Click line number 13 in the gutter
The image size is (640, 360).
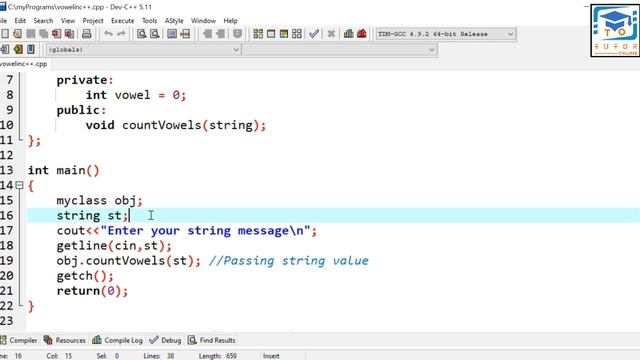[7, 170]
